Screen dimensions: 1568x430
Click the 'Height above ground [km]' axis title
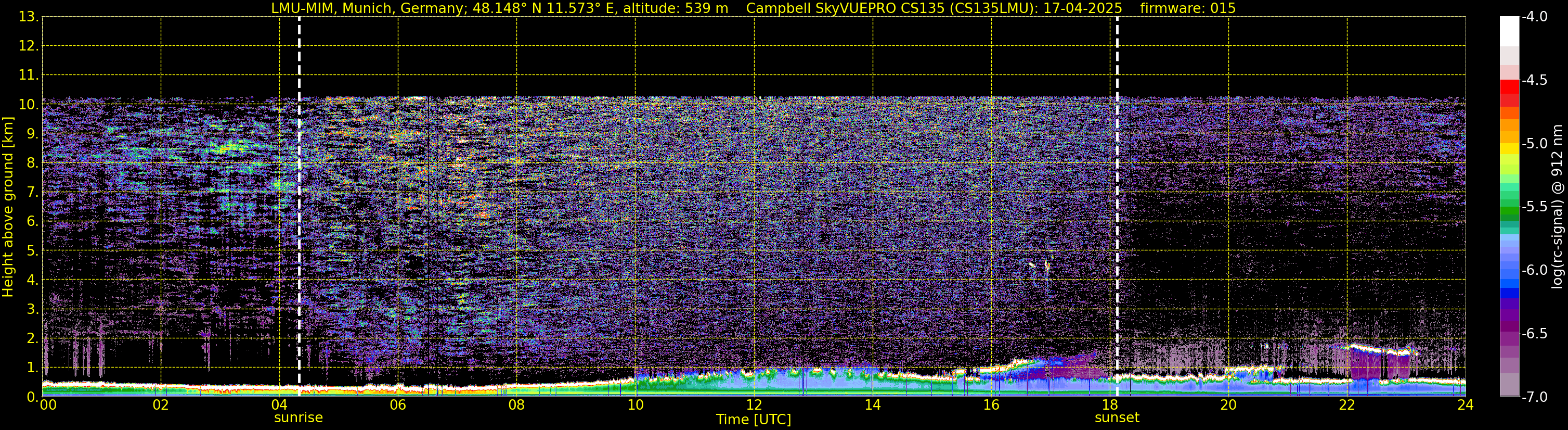(8, 207)
